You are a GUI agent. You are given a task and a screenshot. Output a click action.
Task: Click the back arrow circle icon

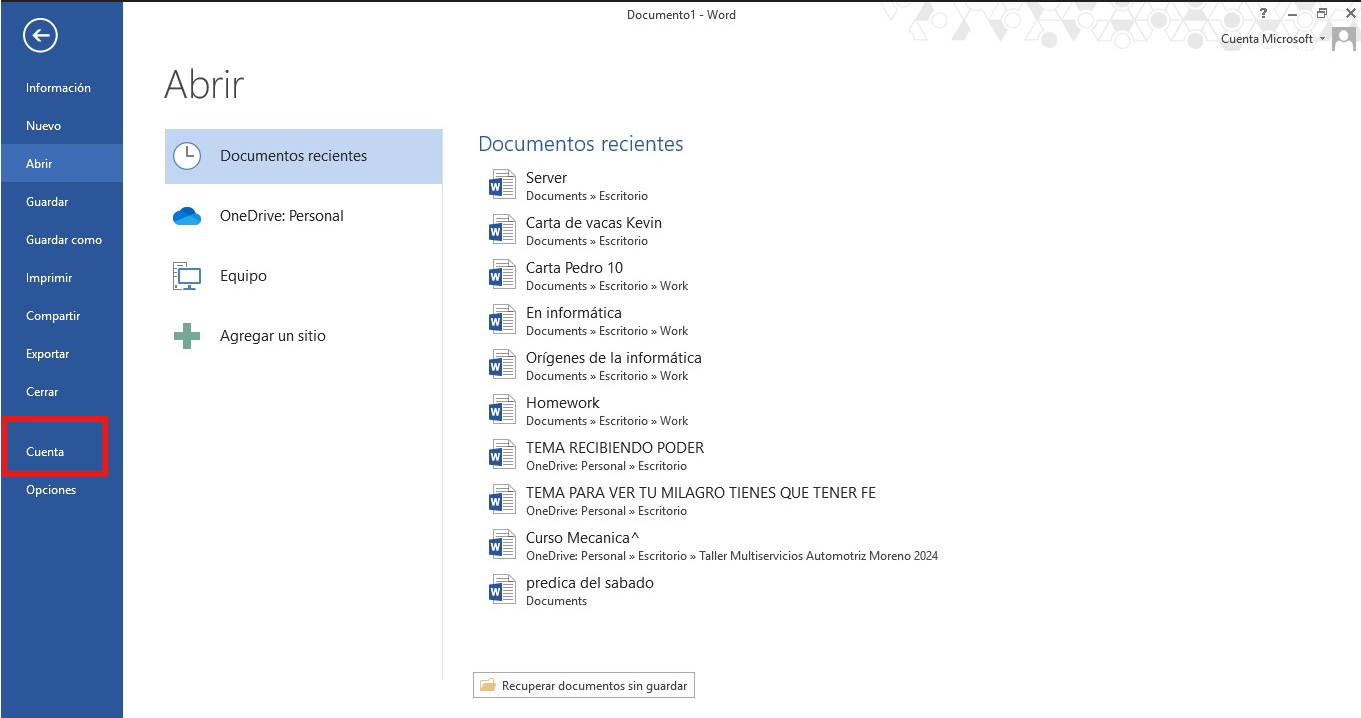(x=41, y=36)
